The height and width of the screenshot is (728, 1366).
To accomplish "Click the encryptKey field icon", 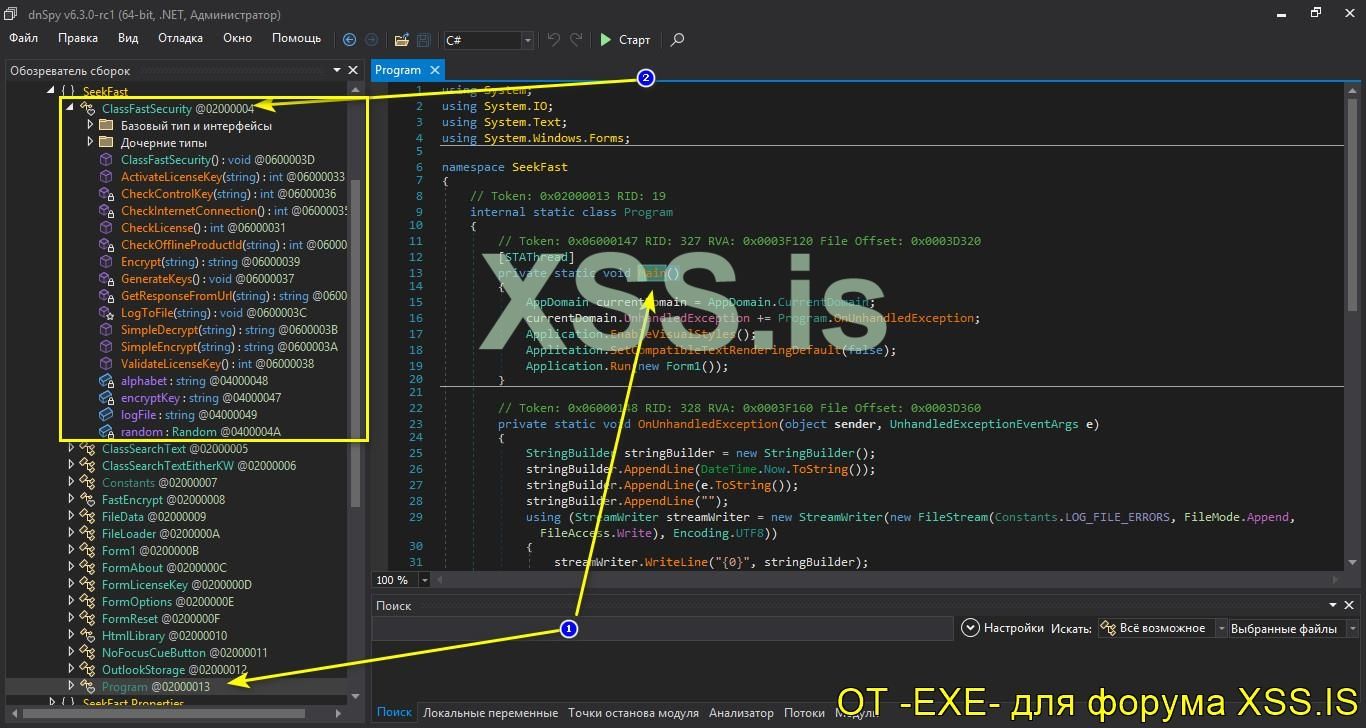I will [x=106, y=398].
